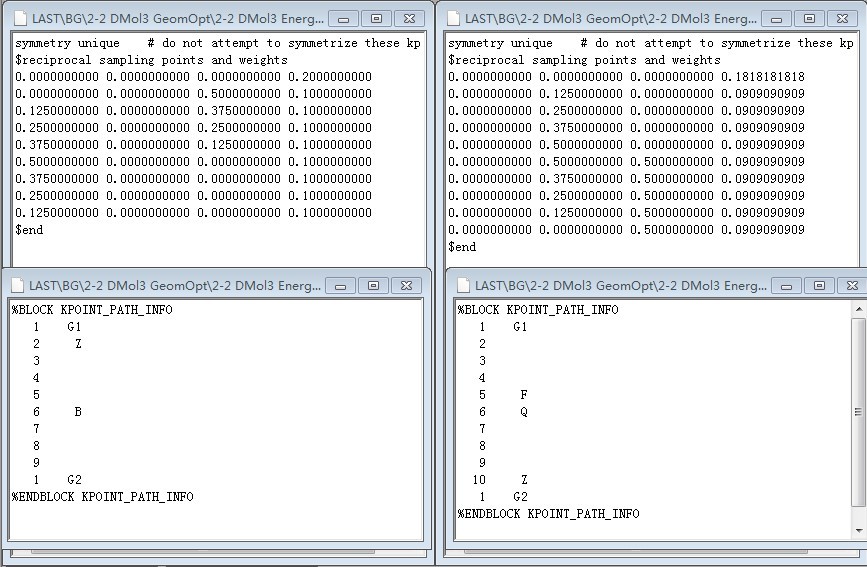Maximize the KPOINT window listing label Q
The image size is (867, 567).
819,286
